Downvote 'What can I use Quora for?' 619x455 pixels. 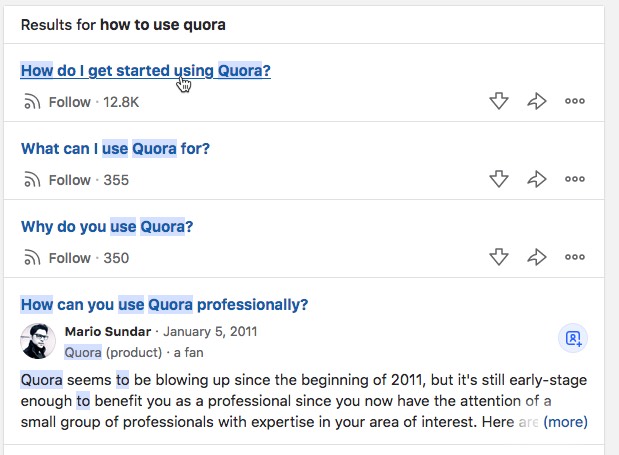(x=499, y=179)
